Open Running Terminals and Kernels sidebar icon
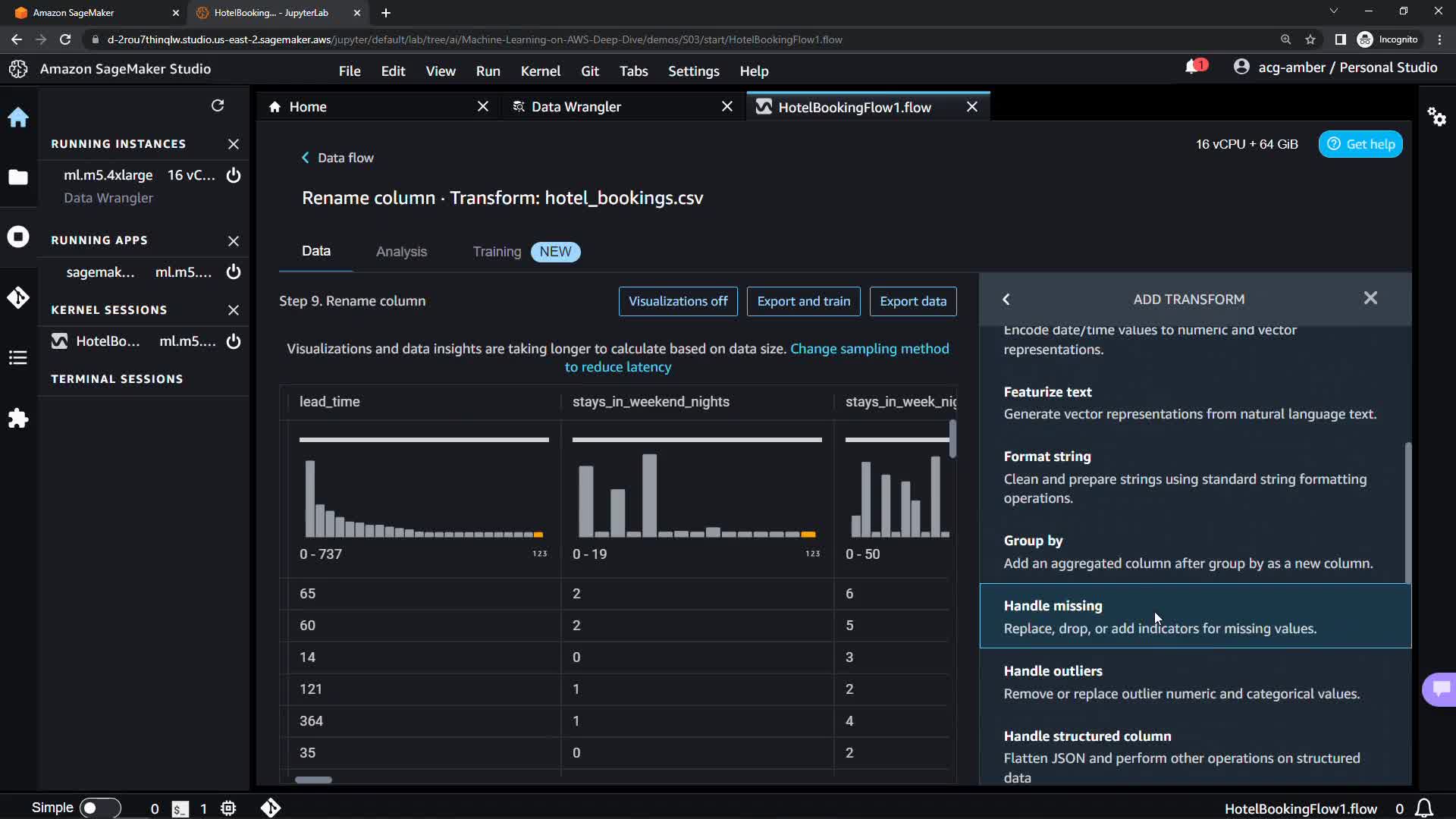Viewport: 1456px width, 819px height. (x=18, y=237)
